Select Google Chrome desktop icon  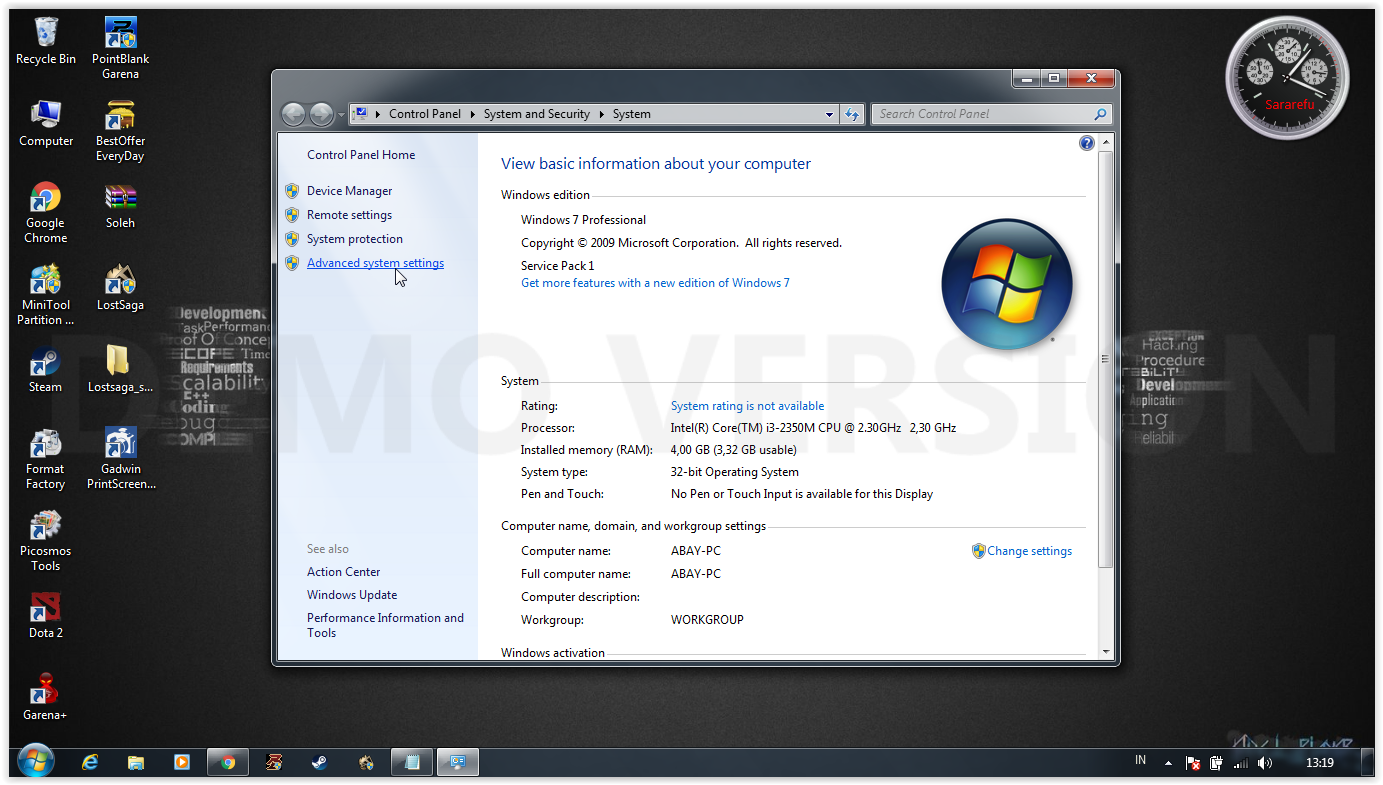[x=46, y=213]
